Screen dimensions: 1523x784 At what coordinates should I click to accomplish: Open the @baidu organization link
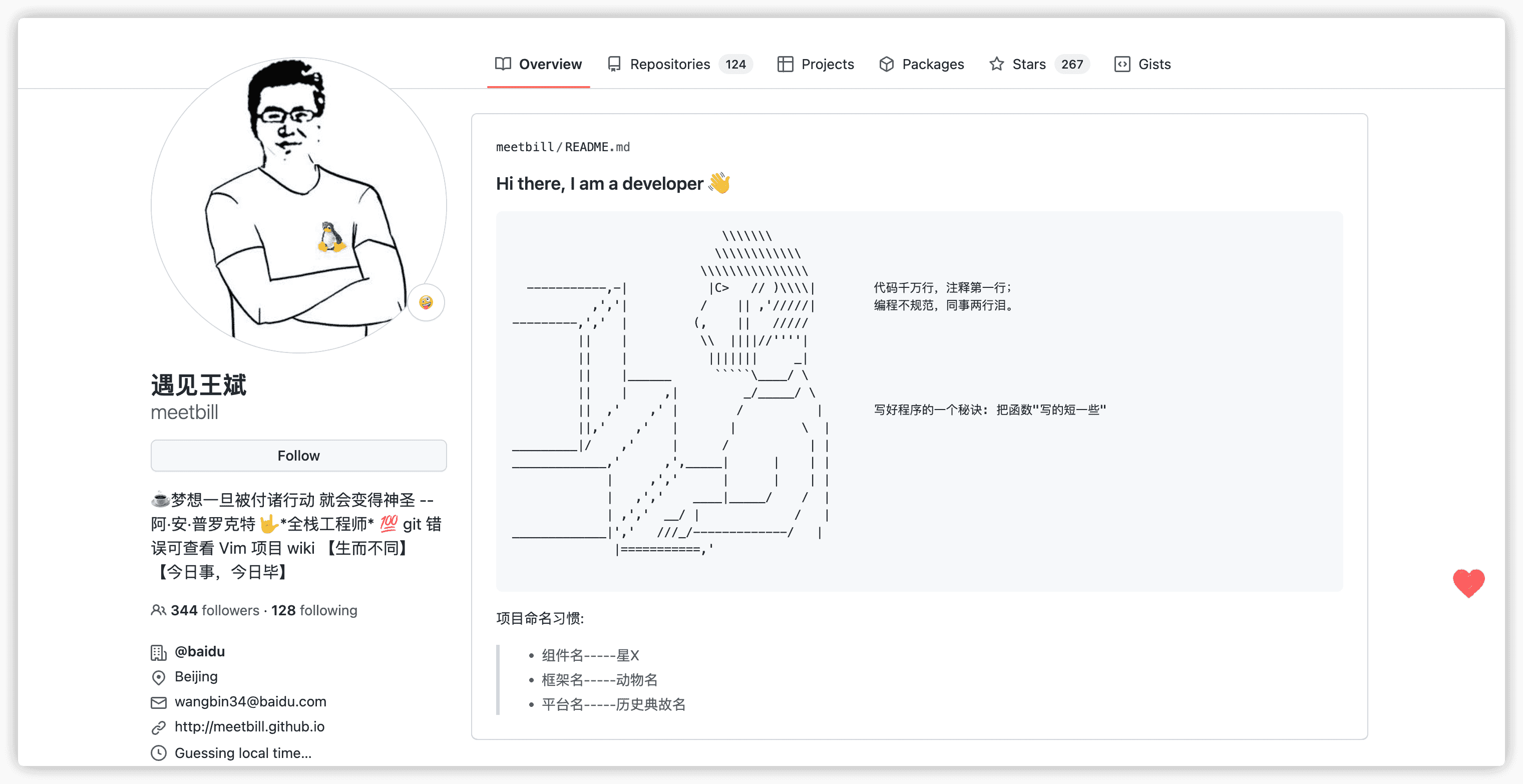point(199,651)
